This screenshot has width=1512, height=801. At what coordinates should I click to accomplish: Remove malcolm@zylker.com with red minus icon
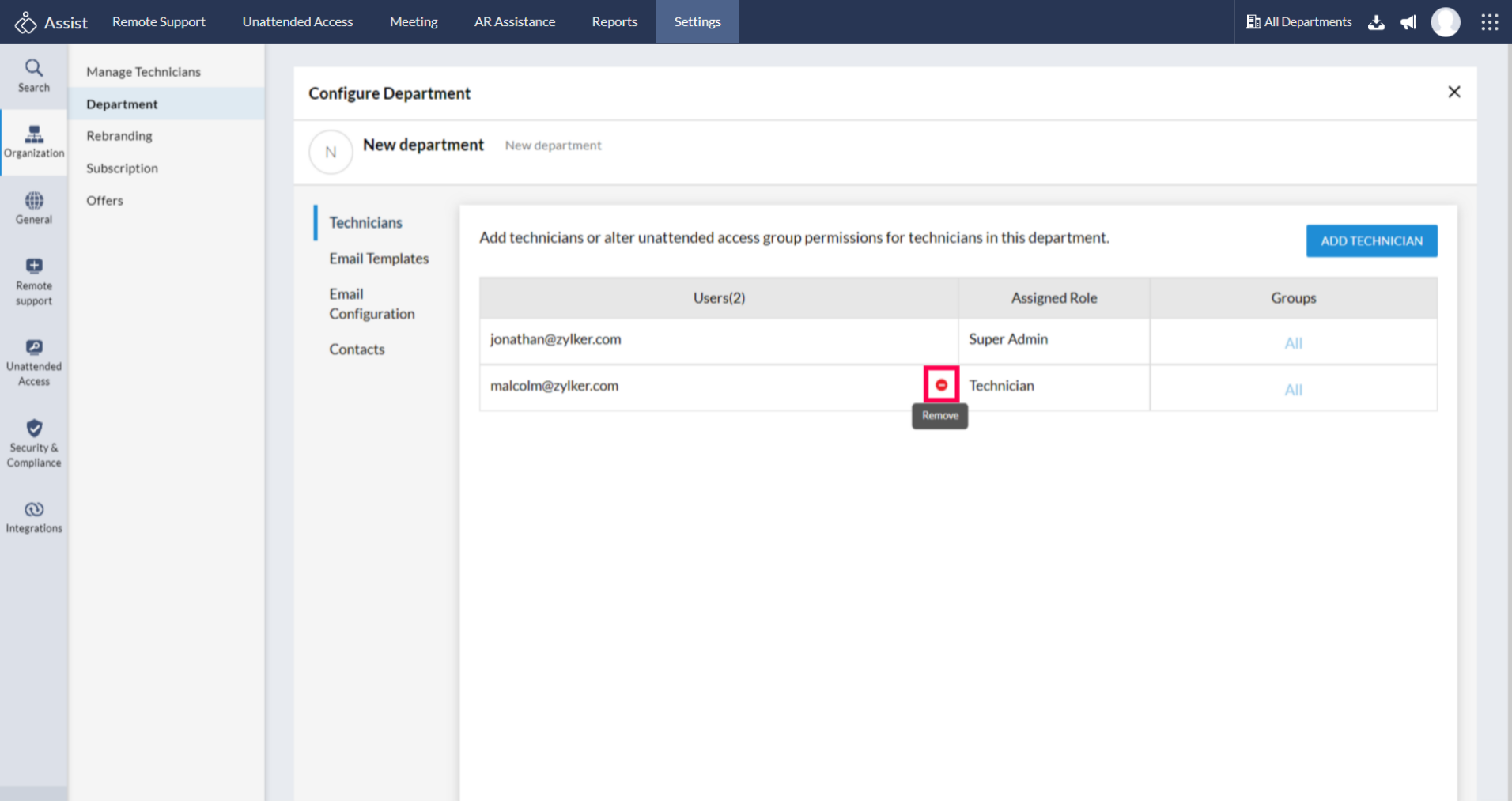tap(941, 385)
